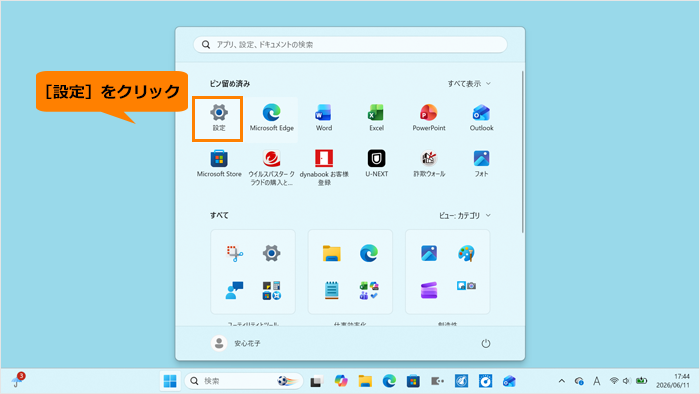Open the Wi-Fi network tray icon
Viewport: 700px width, 394px height.
pos(614,381)
